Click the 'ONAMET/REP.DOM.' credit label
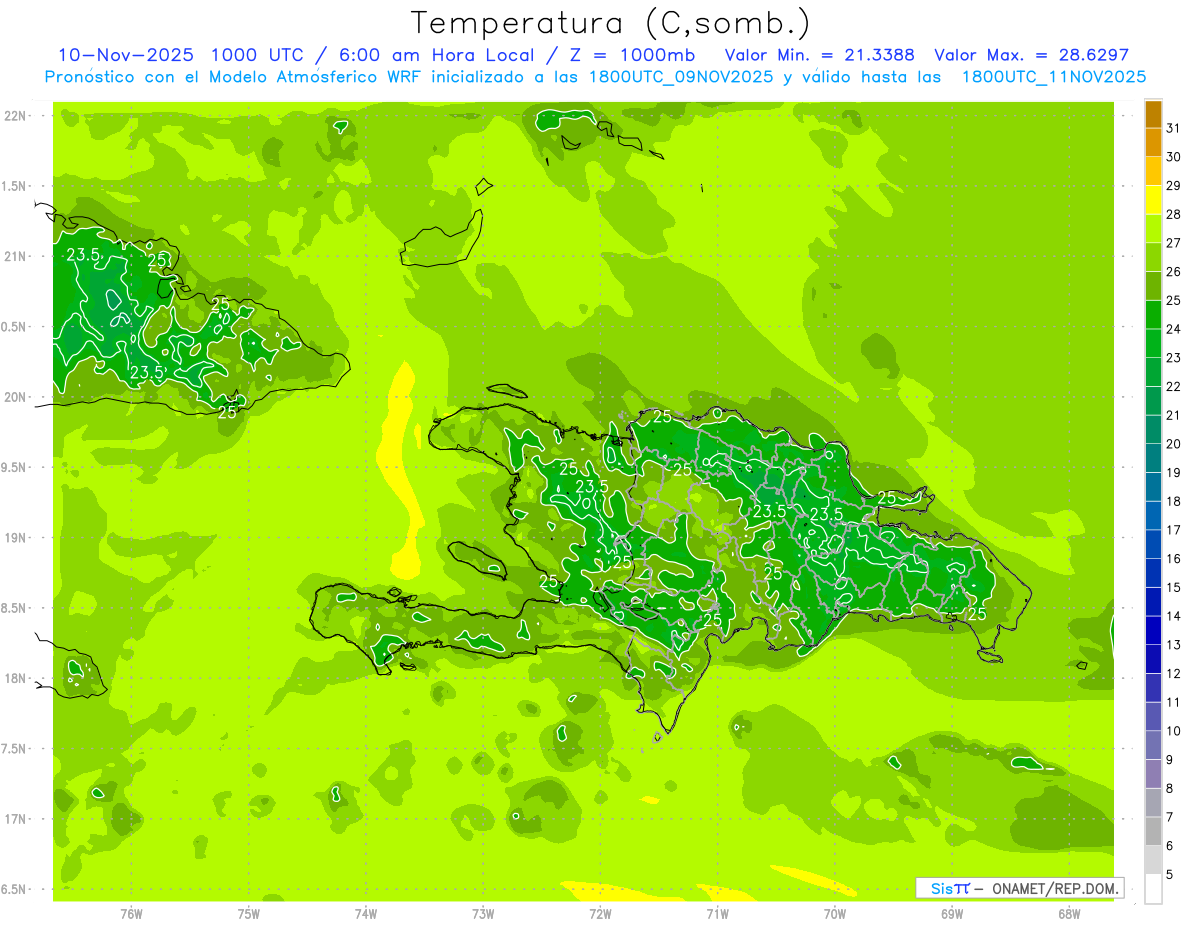The width and height of the screenshot is (1200, 927). (x=1054, y=888)
